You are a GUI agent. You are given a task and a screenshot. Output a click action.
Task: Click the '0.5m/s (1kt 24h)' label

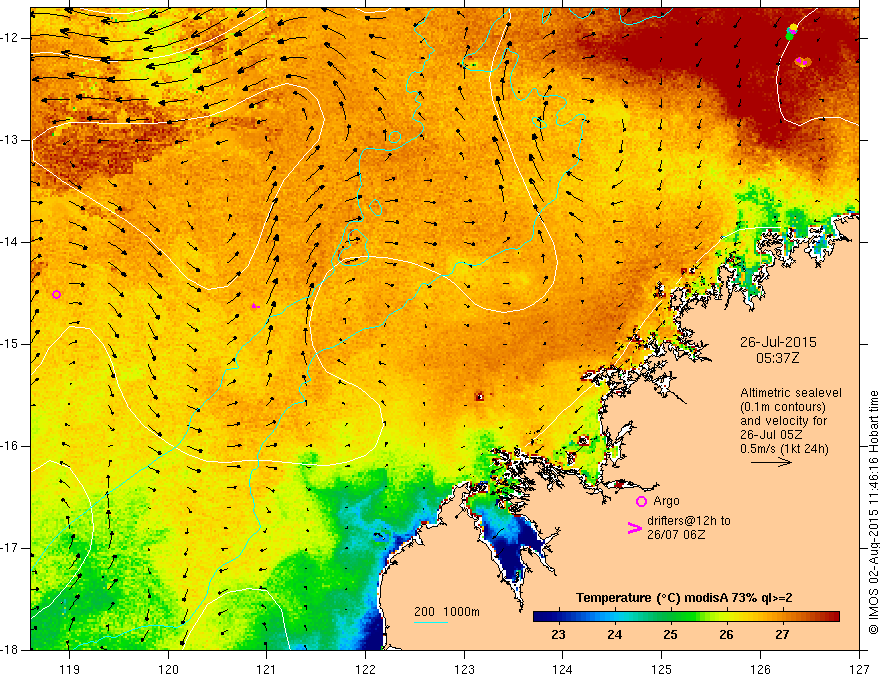pyautogui.click(x=784, y=448)
